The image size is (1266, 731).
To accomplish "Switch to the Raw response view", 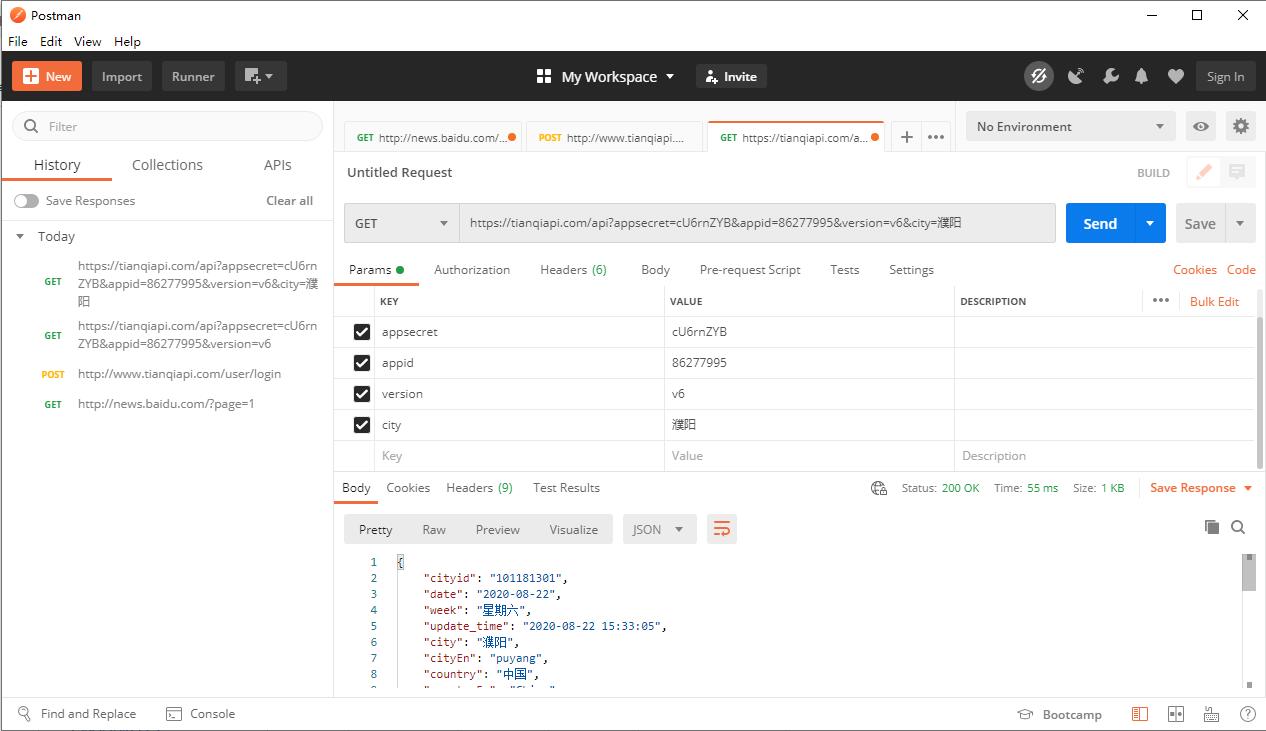I will coord(434,529).
